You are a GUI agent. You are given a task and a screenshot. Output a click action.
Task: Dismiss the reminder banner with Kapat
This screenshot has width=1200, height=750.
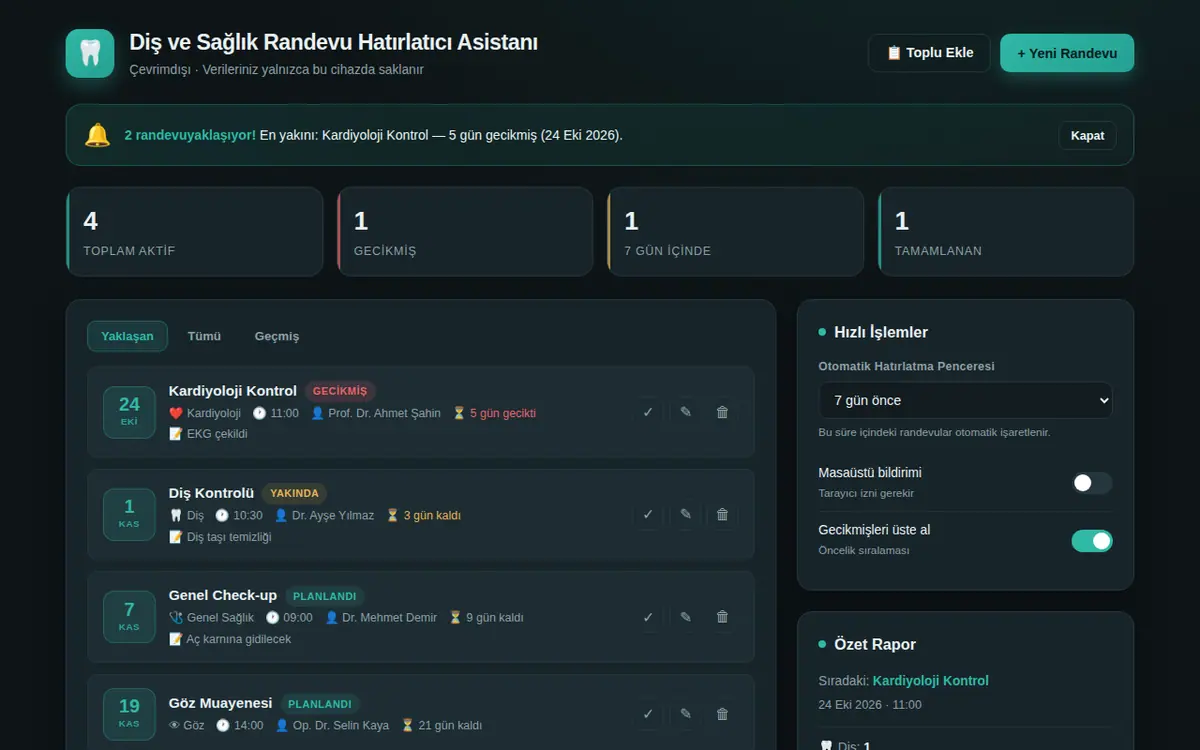[x=1087, y=135]
